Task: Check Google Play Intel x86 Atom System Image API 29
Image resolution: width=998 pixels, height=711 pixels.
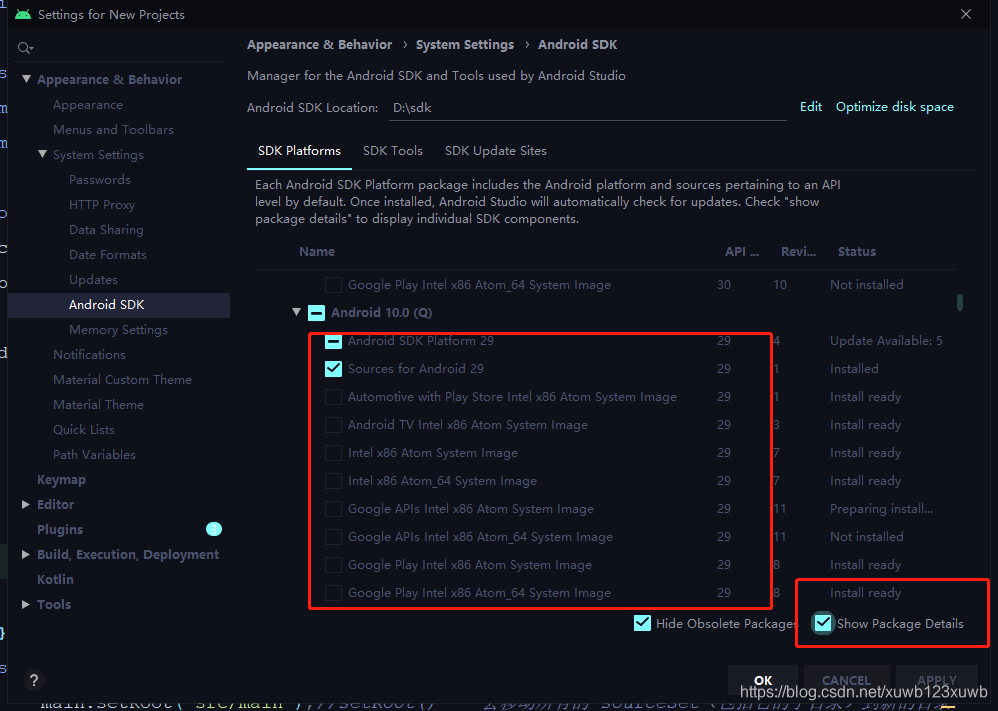Action: point(333,565)
